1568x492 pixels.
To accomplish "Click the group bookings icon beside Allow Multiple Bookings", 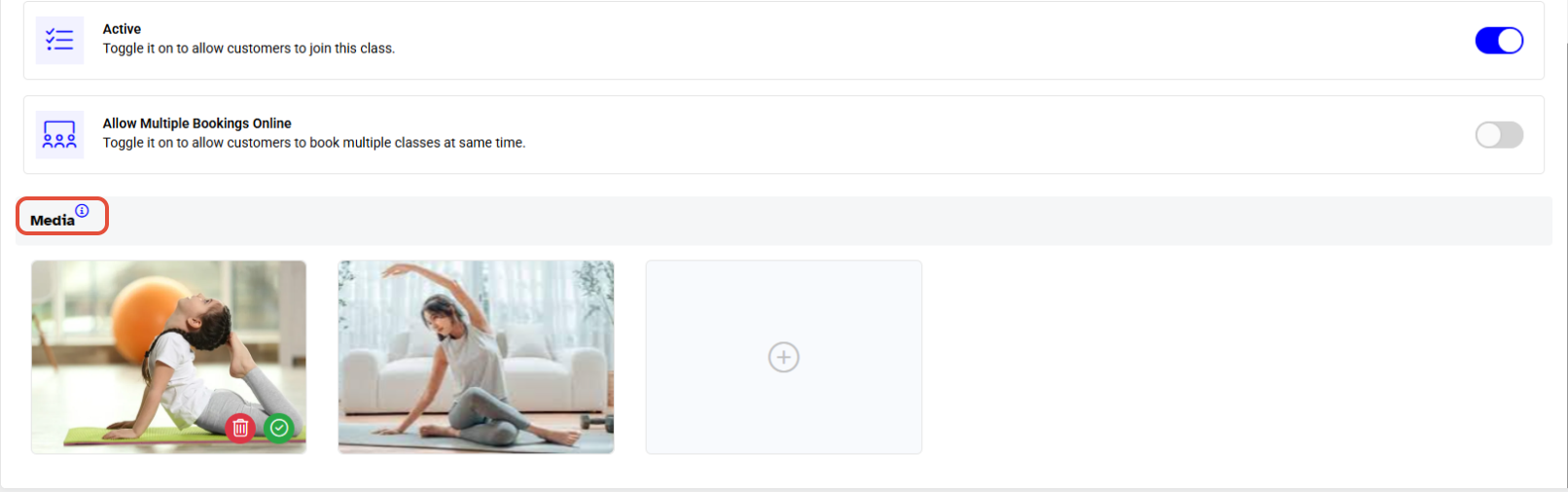I will 59,134.
